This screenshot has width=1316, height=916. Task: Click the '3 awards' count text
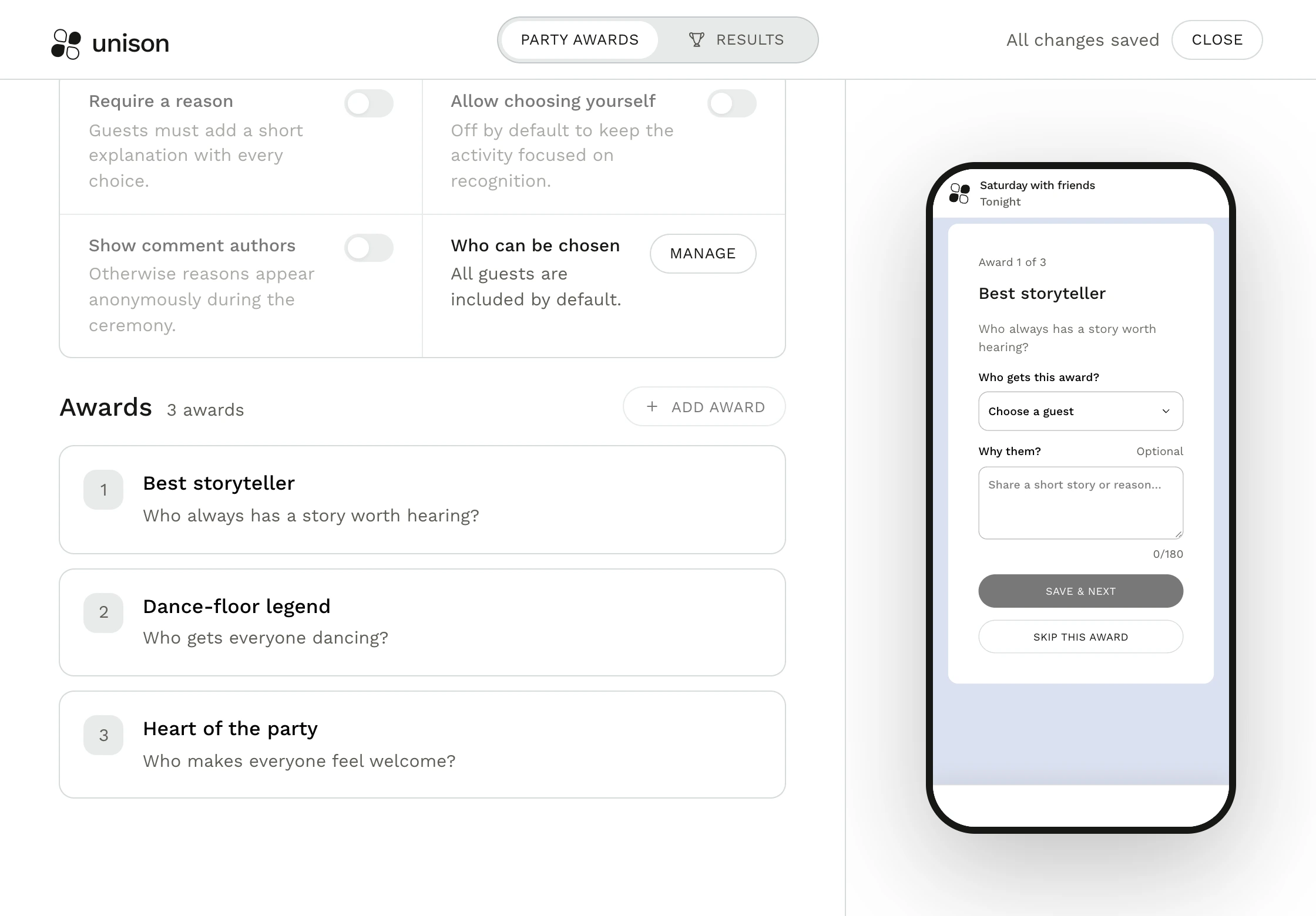[205, 410]
